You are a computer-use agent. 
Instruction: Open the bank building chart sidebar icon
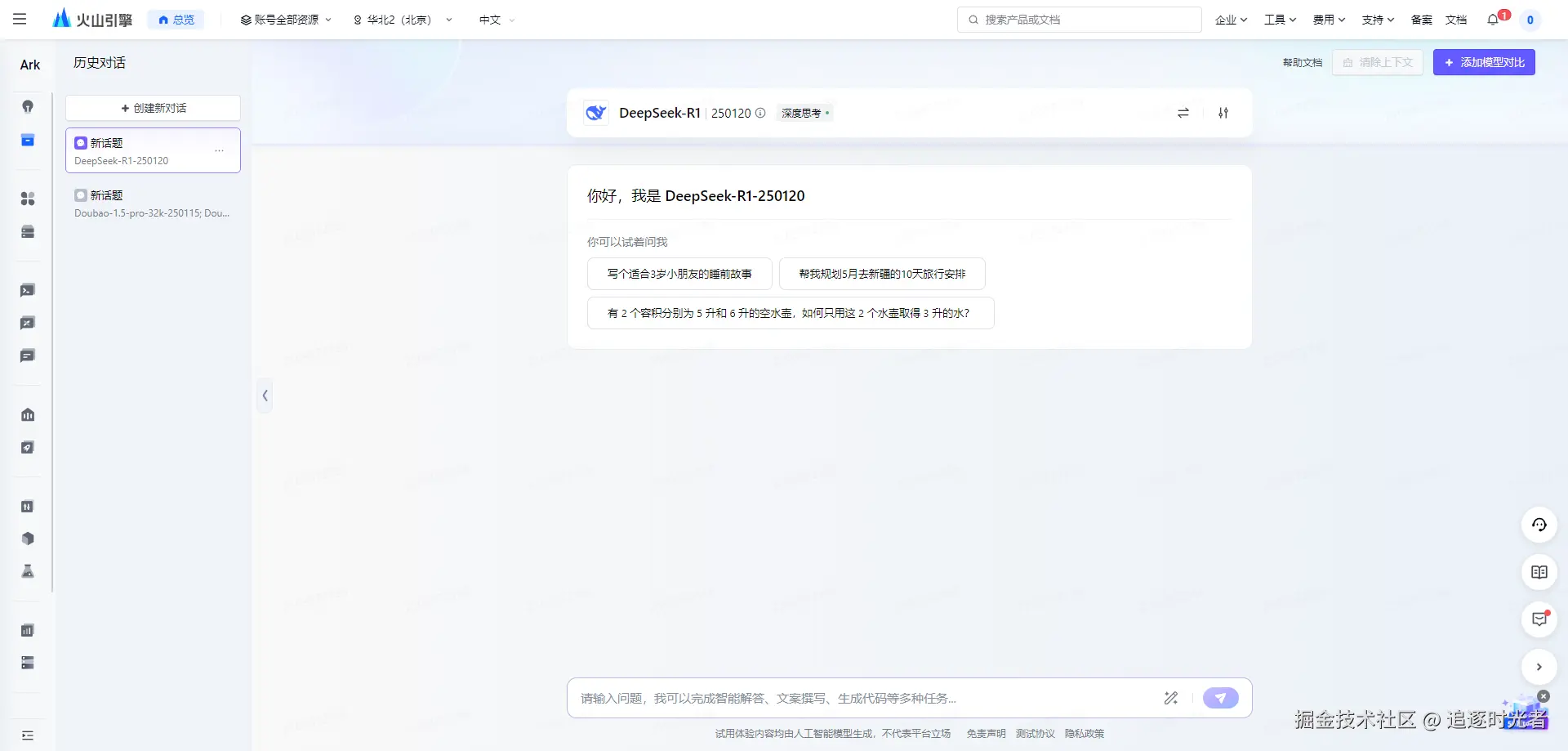coord(28,414)
